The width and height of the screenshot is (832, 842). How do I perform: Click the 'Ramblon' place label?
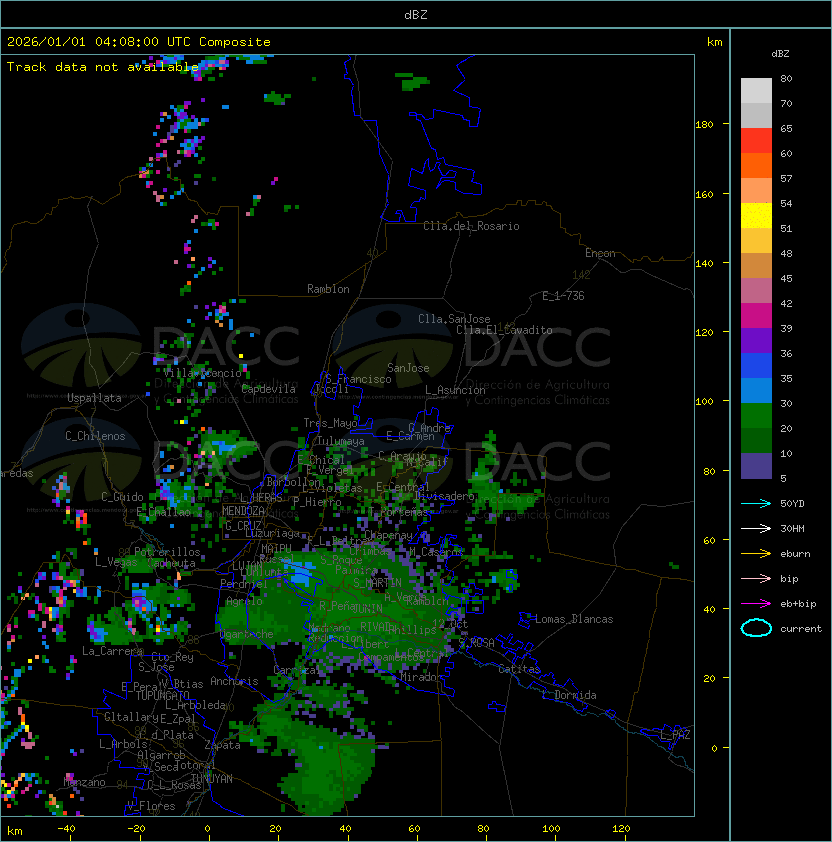point(328,289)
